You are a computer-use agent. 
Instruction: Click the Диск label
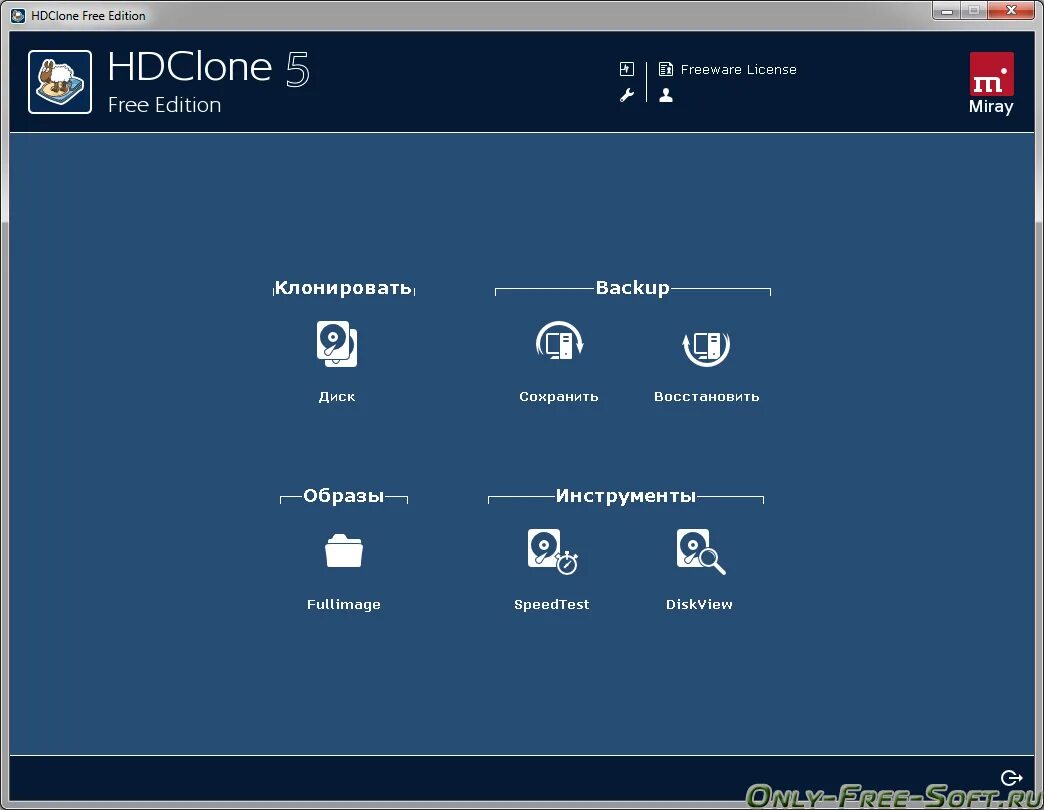pyautogui.click(x=337, y=397)
